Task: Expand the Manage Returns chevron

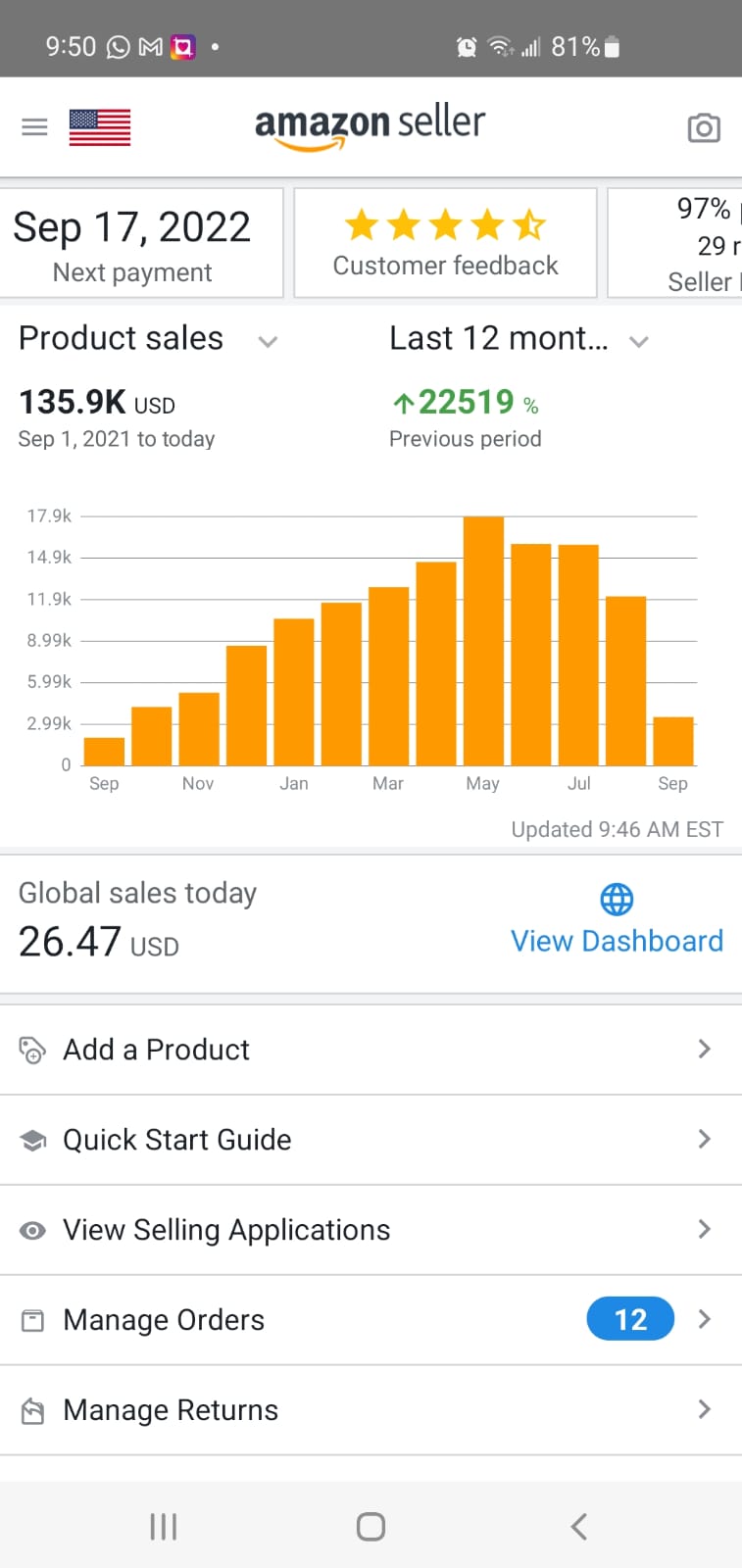Action: 704,1409
